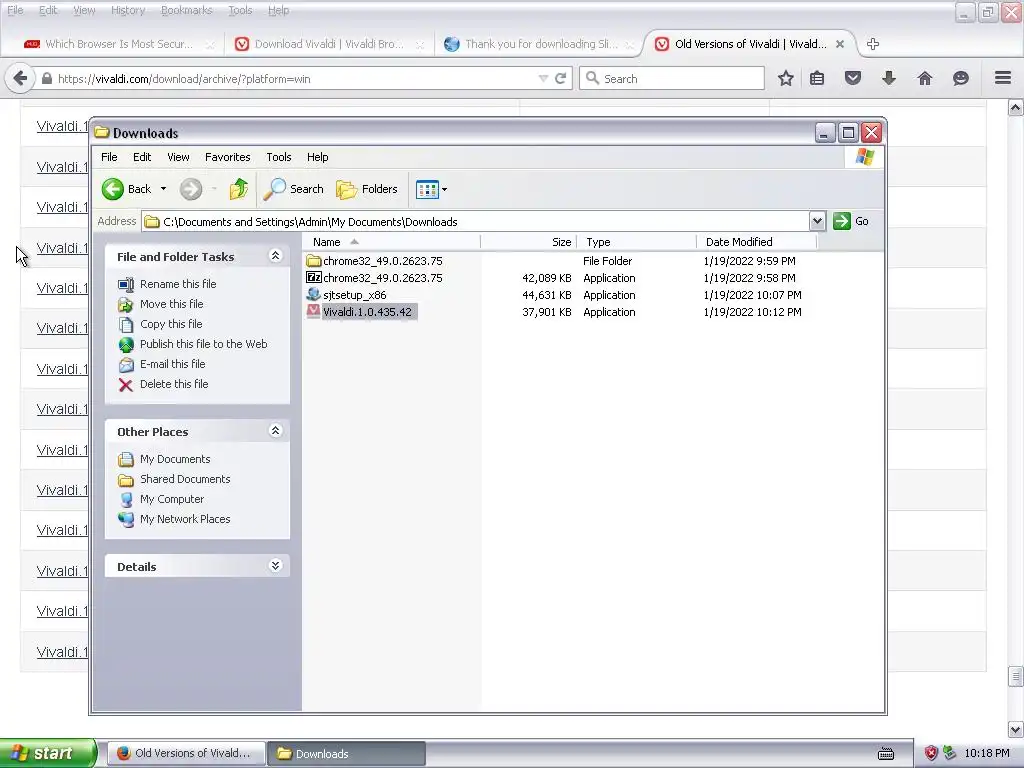Open the Views icon menu
1024x768 pixels.
pyautogui.click(x=427, y=189)
